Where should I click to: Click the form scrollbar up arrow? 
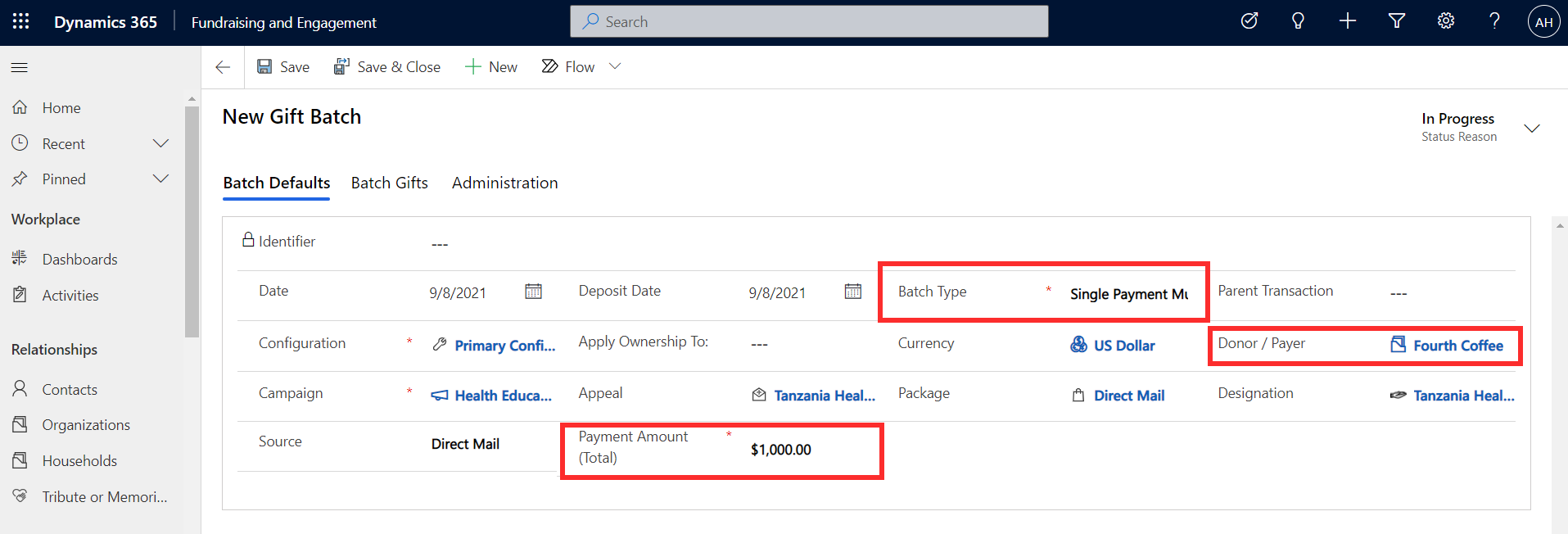click(1560, 225)
